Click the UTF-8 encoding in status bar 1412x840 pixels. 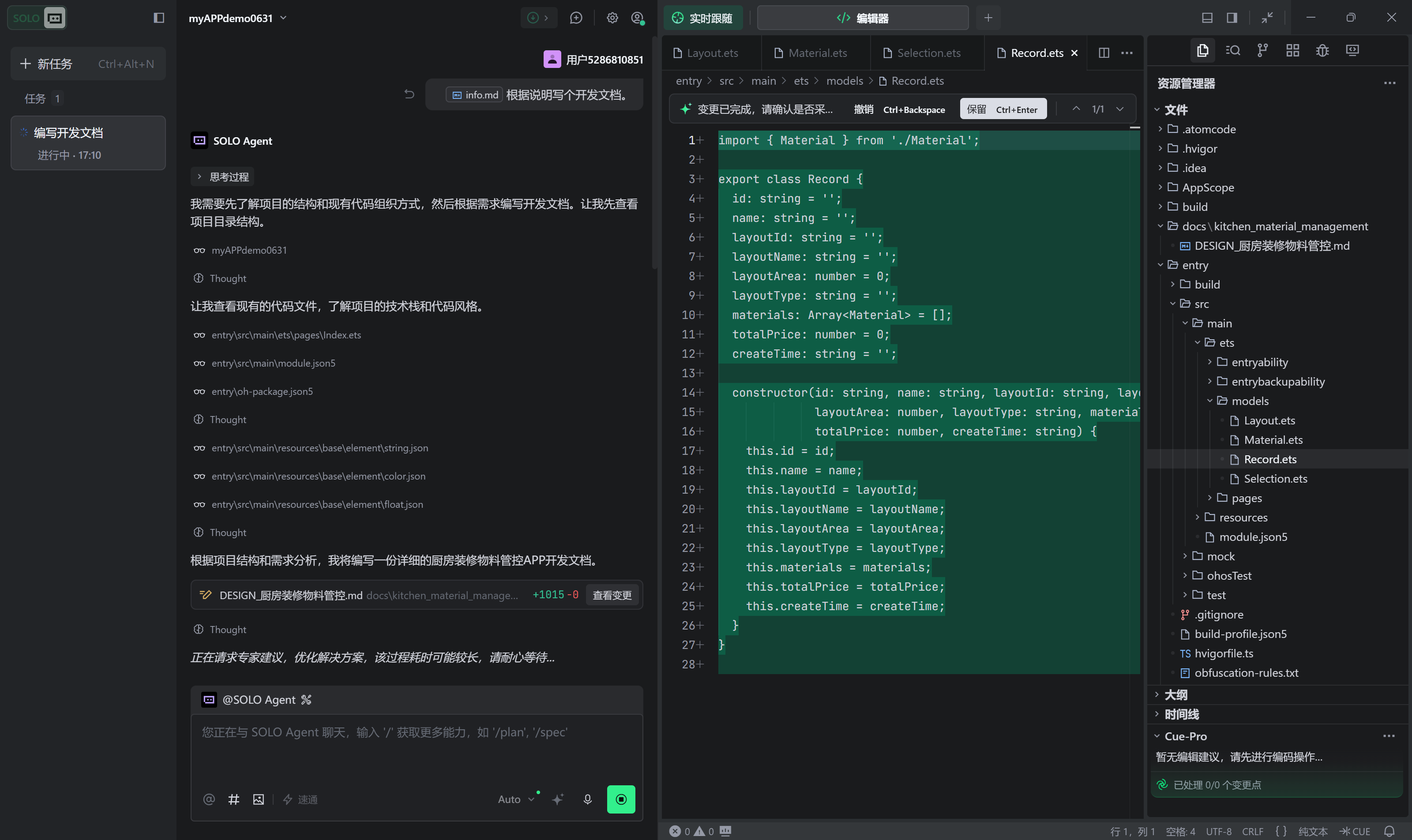[x=1218, y=831]
